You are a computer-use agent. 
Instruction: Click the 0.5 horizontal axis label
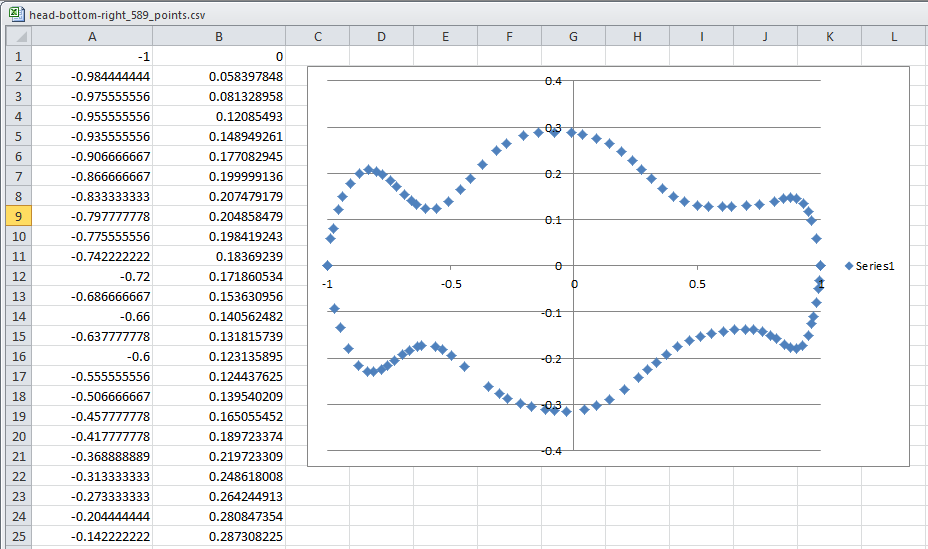click(x=697, y=284)
